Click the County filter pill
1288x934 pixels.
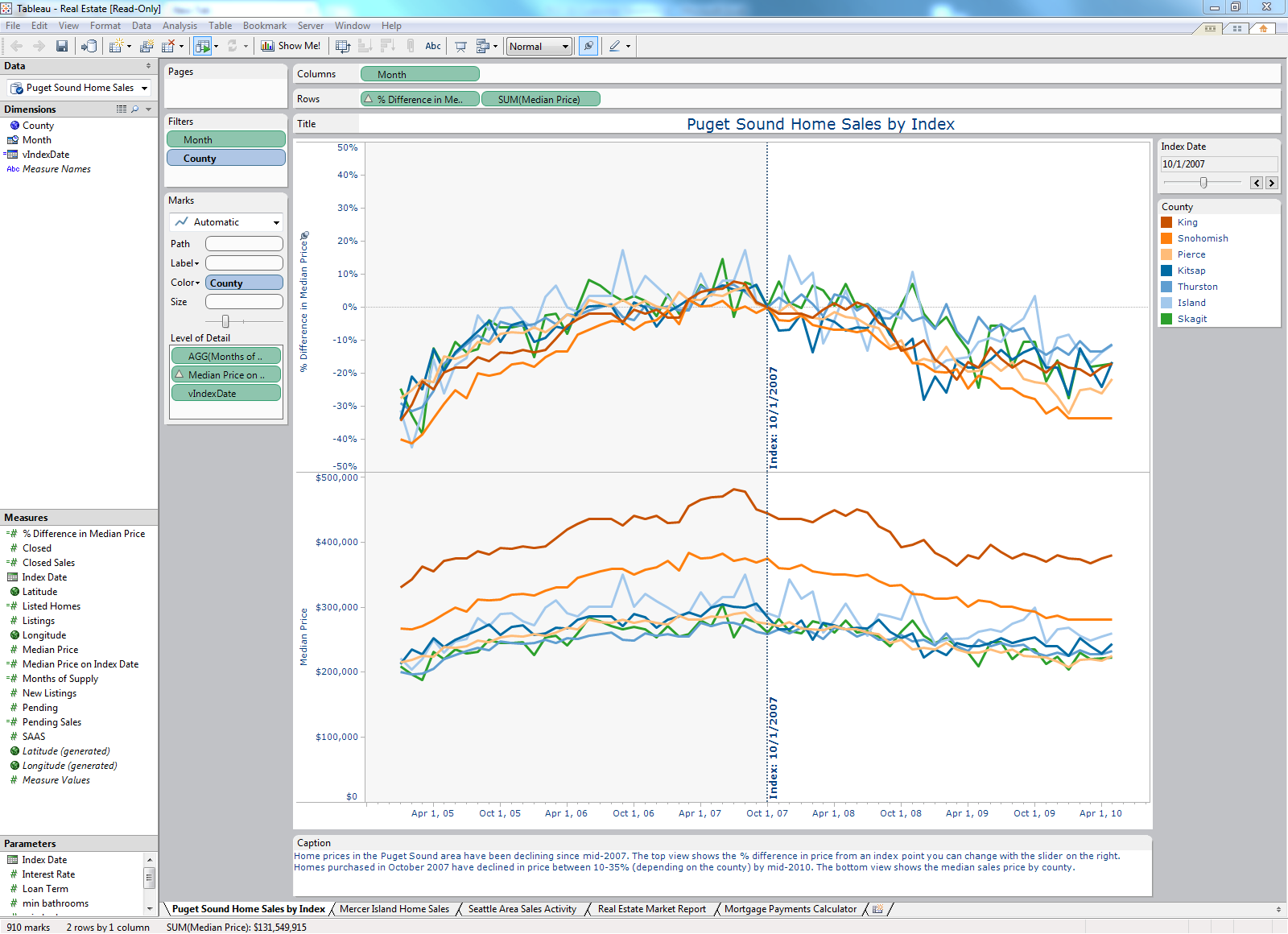click(x=225, y=158)
